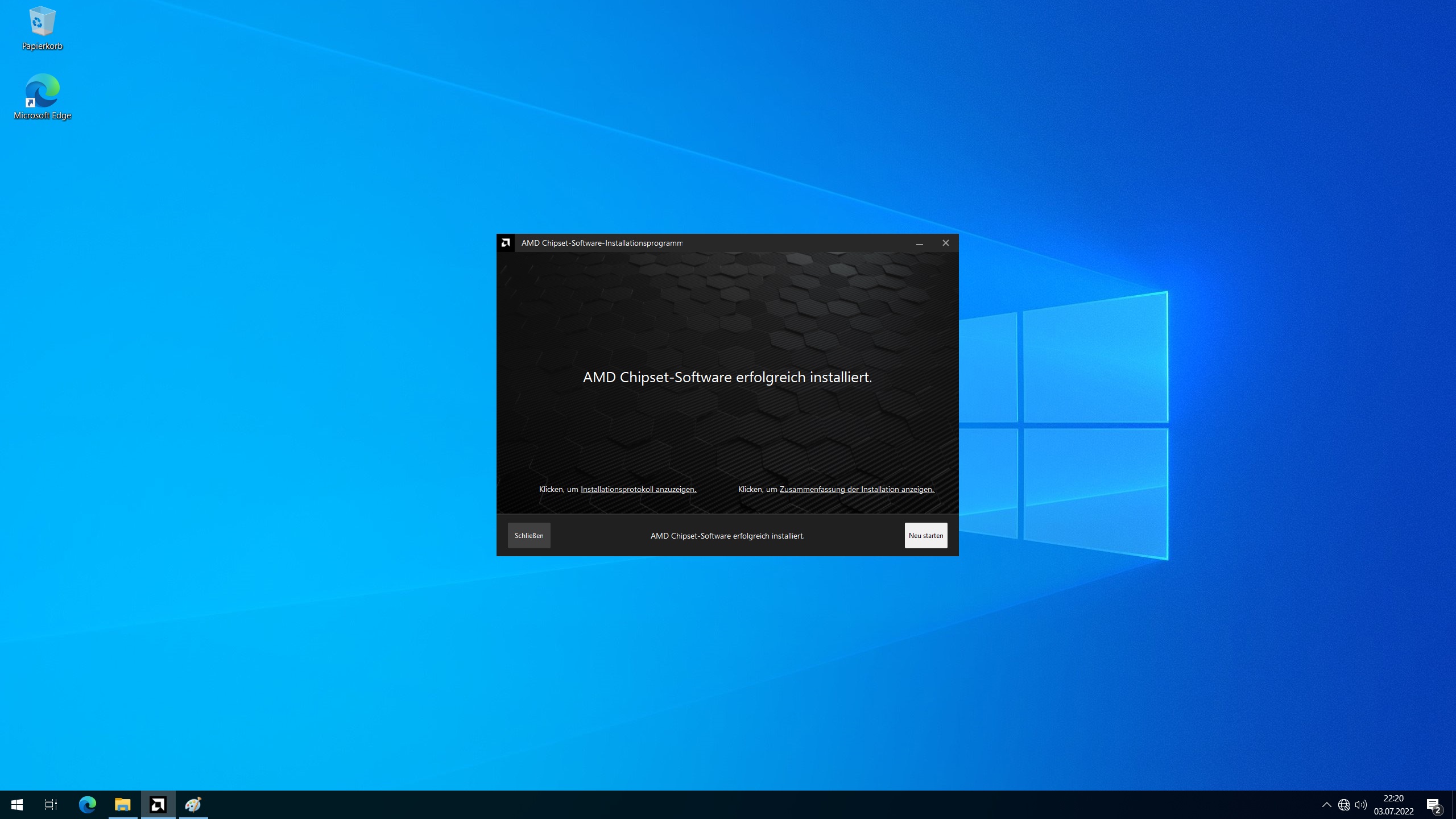This screenshot has height=819, width=1456.
Task: Open the Windows Start menu
Action: [x=17, y=805]
